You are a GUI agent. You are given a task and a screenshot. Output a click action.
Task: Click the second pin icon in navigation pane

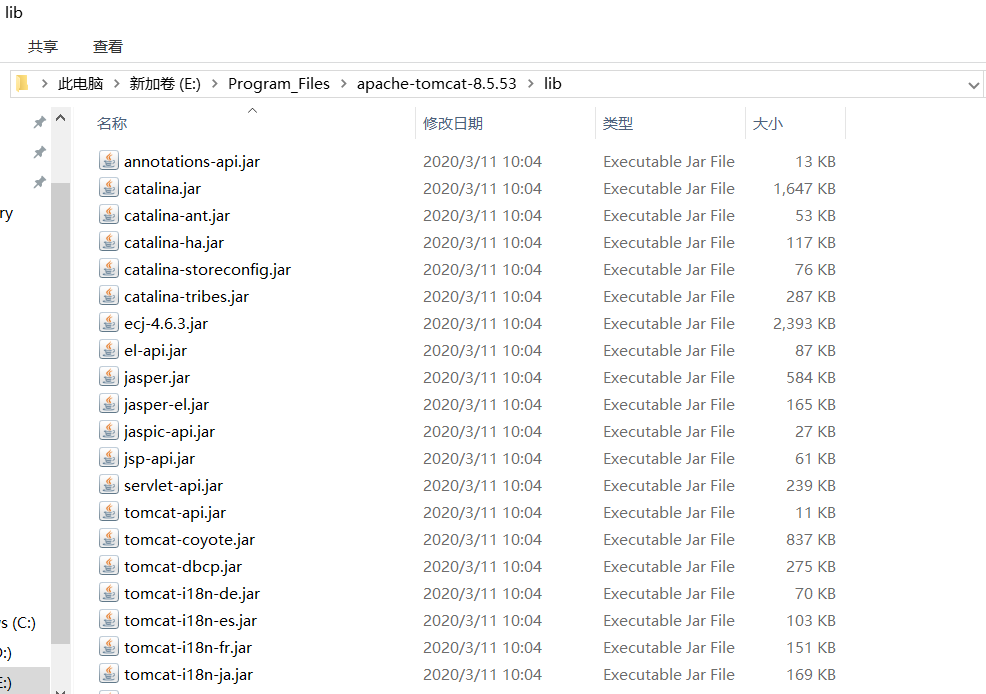tap(40, 152)
